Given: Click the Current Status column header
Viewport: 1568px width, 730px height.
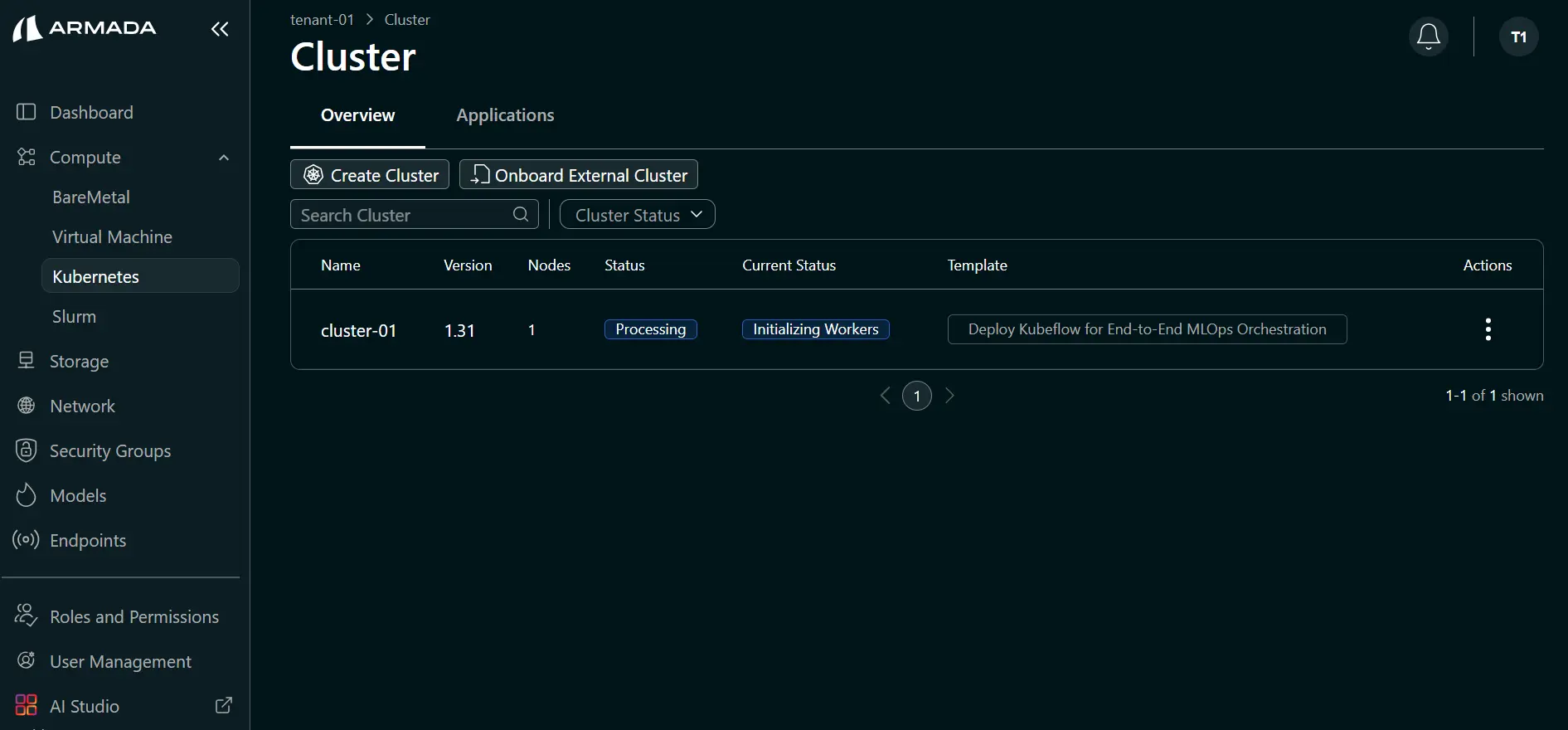Looking at the screenshot, I should pos(789,265).
